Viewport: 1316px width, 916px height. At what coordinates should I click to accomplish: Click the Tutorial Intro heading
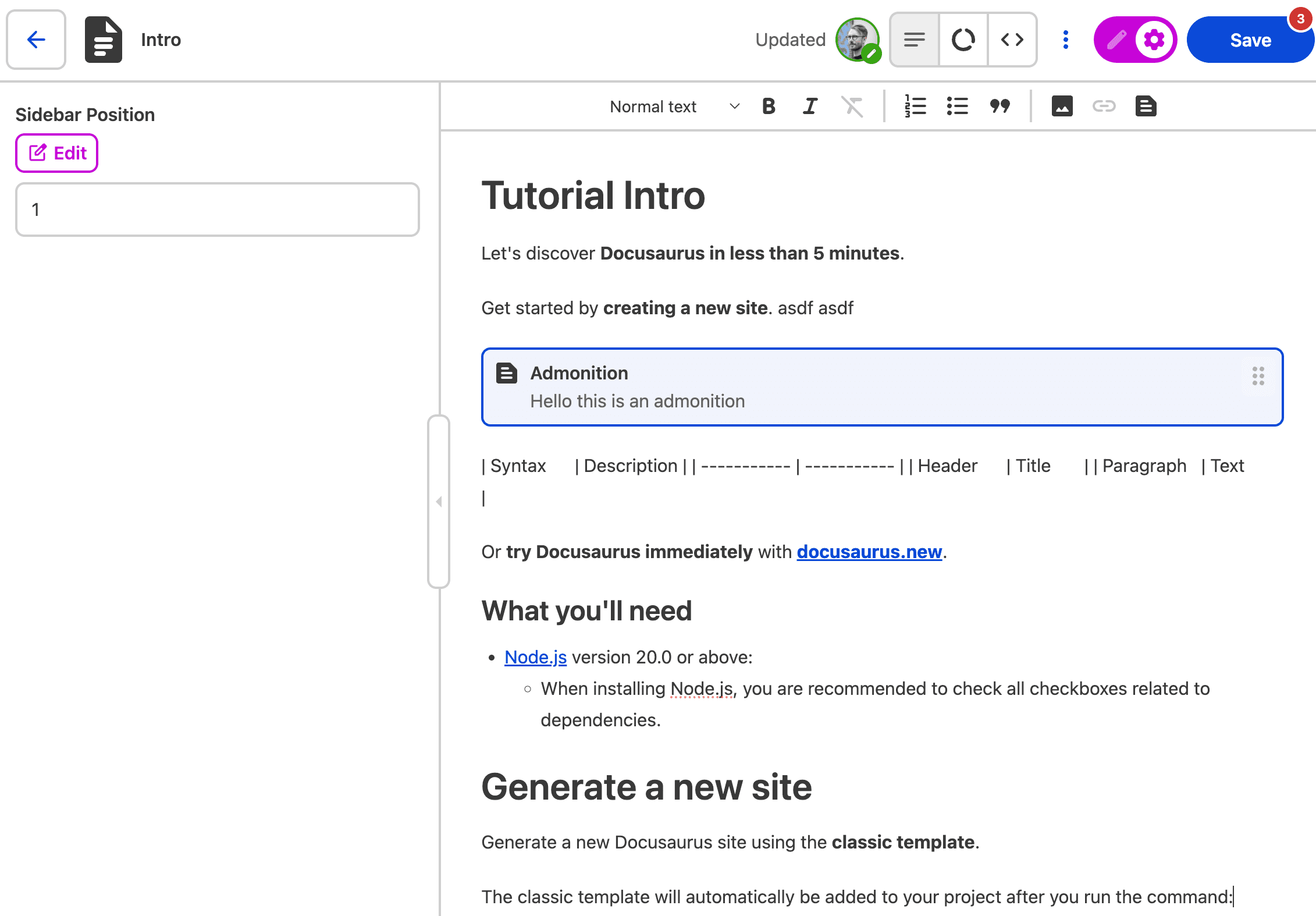pyautogui.click(x=593, y=195)
